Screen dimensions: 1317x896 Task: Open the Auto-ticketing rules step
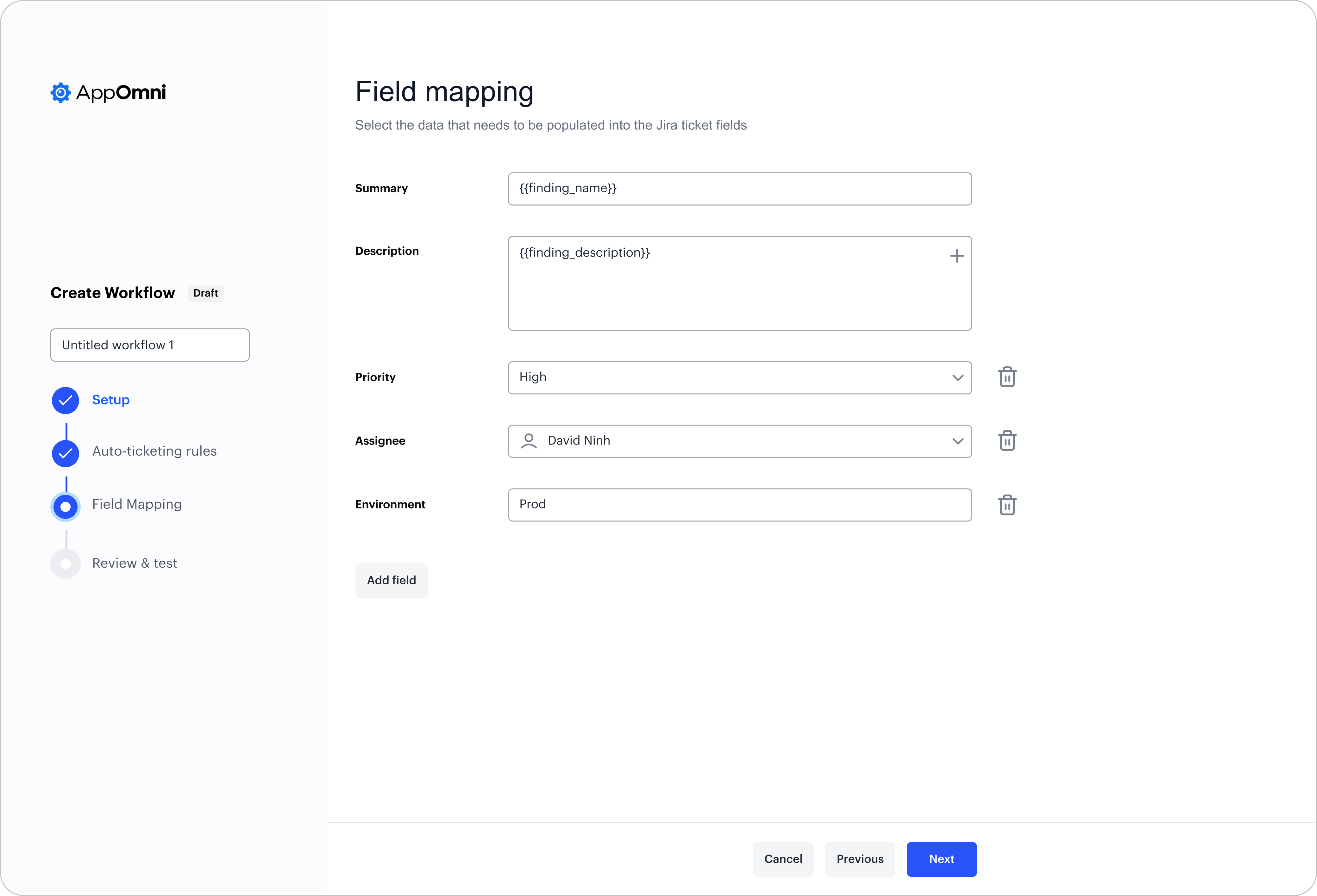(154, 451)
